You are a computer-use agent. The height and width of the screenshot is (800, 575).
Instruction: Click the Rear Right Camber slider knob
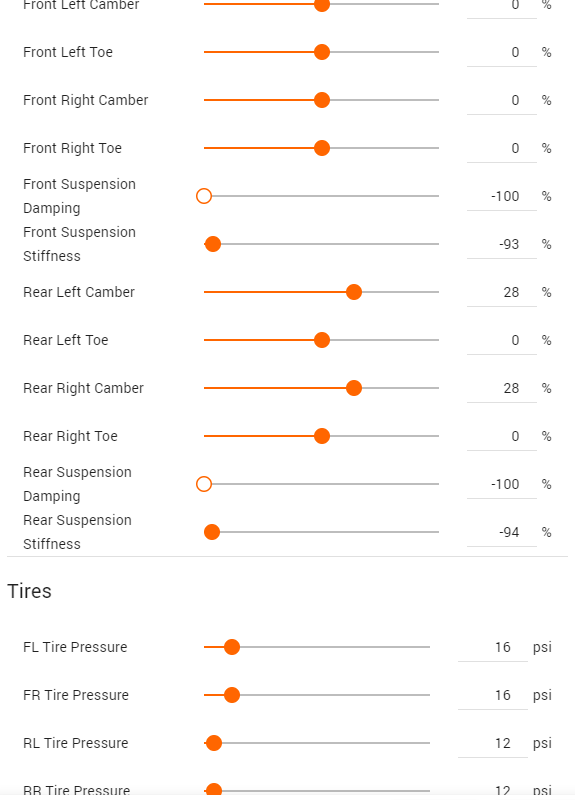(x=354, y=388)
